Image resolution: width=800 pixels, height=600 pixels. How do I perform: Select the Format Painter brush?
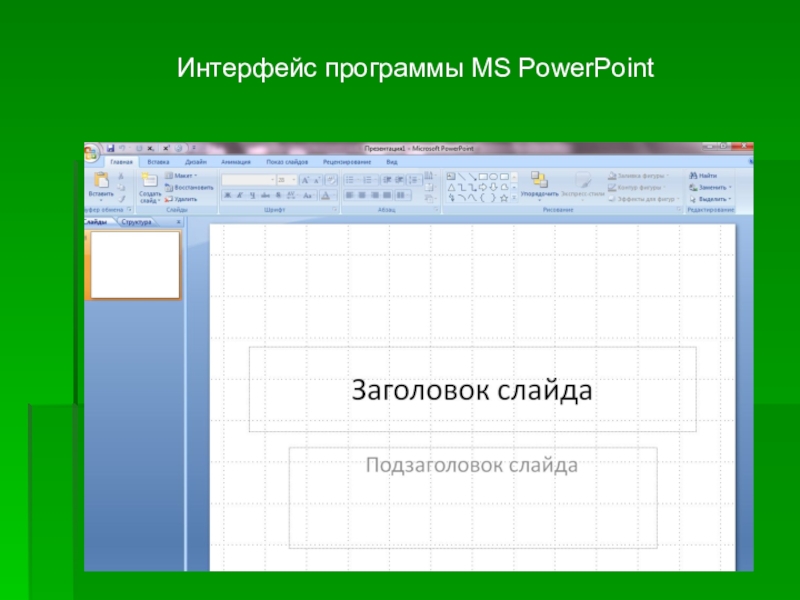pos(121,199)
